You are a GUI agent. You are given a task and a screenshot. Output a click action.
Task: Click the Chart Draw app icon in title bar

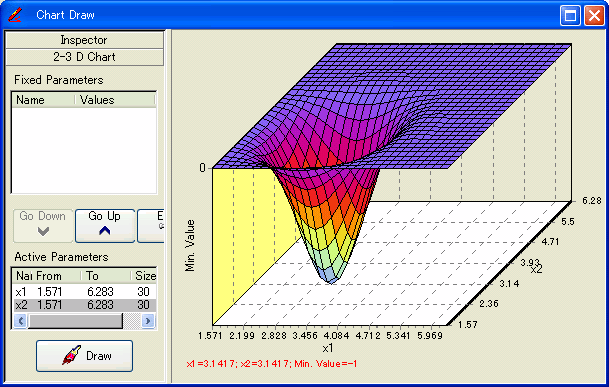coord(15,15)
